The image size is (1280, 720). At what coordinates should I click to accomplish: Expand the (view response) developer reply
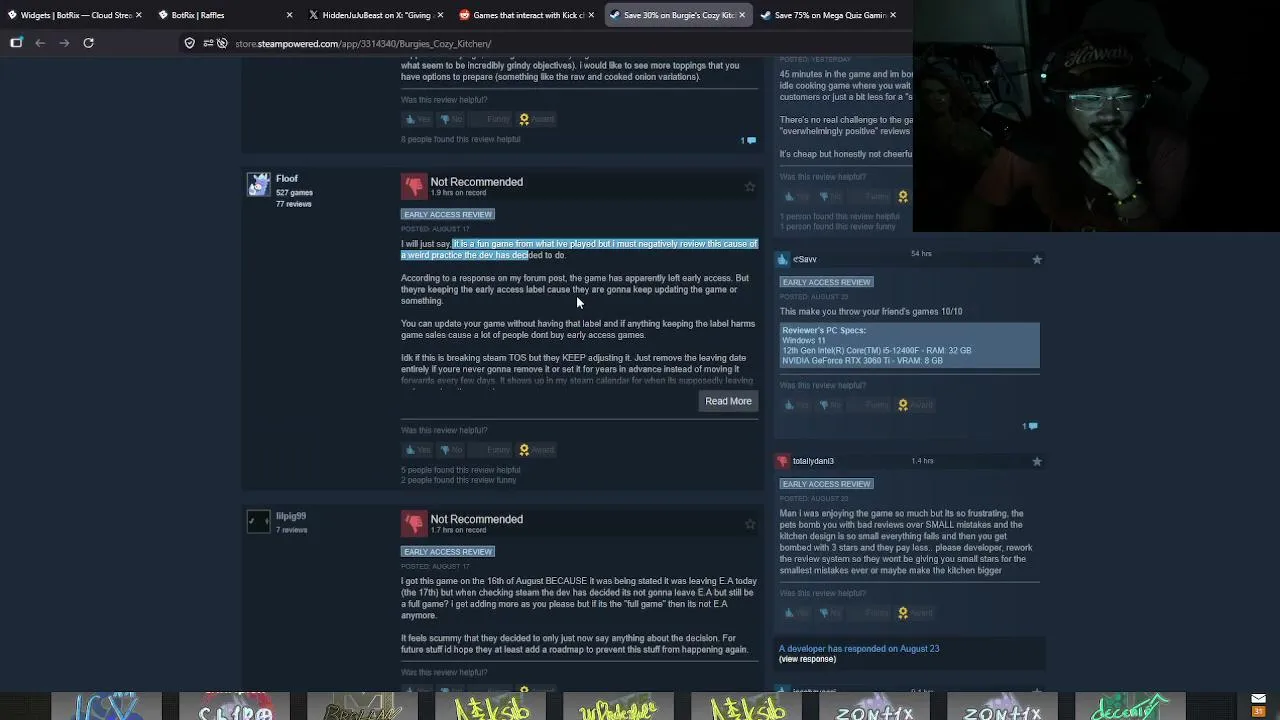coord(807,660)
